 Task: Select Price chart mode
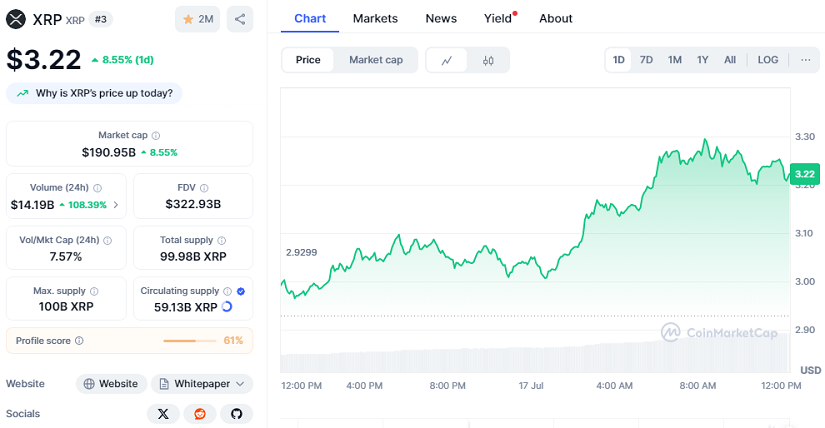coord(308,60)
